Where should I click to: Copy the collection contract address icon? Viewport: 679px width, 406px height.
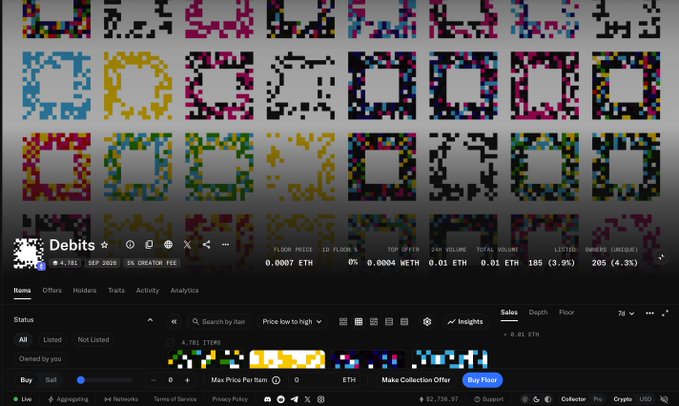click(x=149, y=245)
